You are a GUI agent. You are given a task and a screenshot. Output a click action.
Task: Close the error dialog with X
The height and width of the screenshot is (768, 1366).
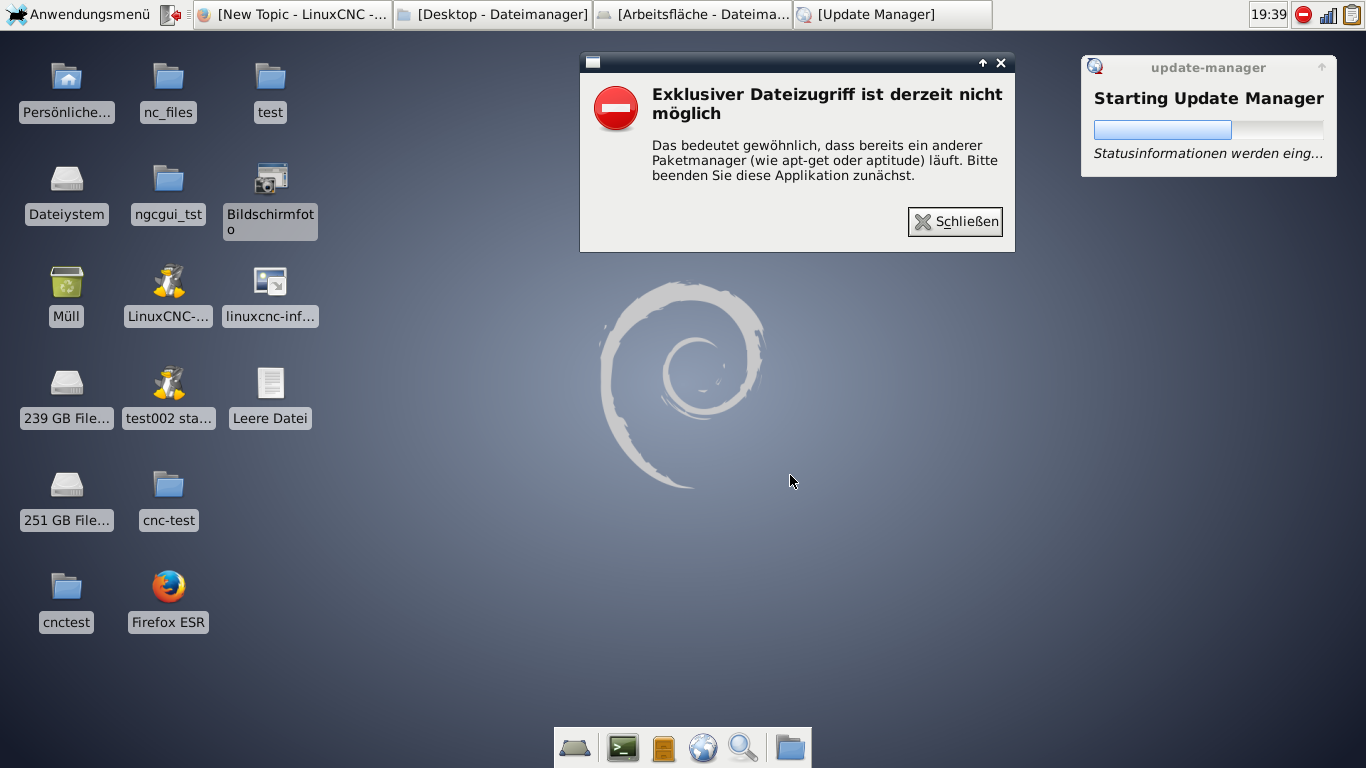click(1001, 63)
